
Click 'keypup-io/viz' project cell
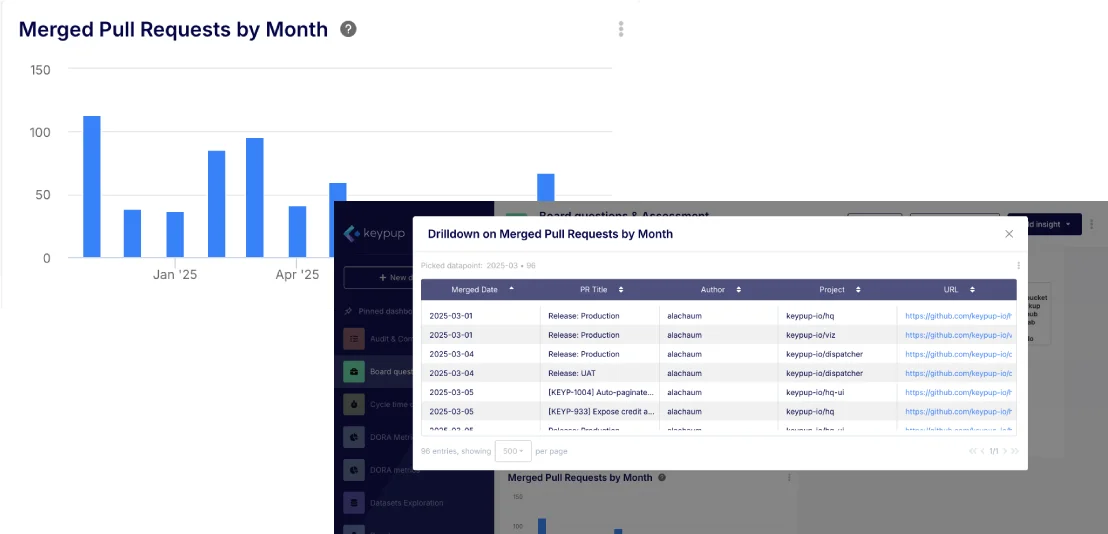coord(810,335)
